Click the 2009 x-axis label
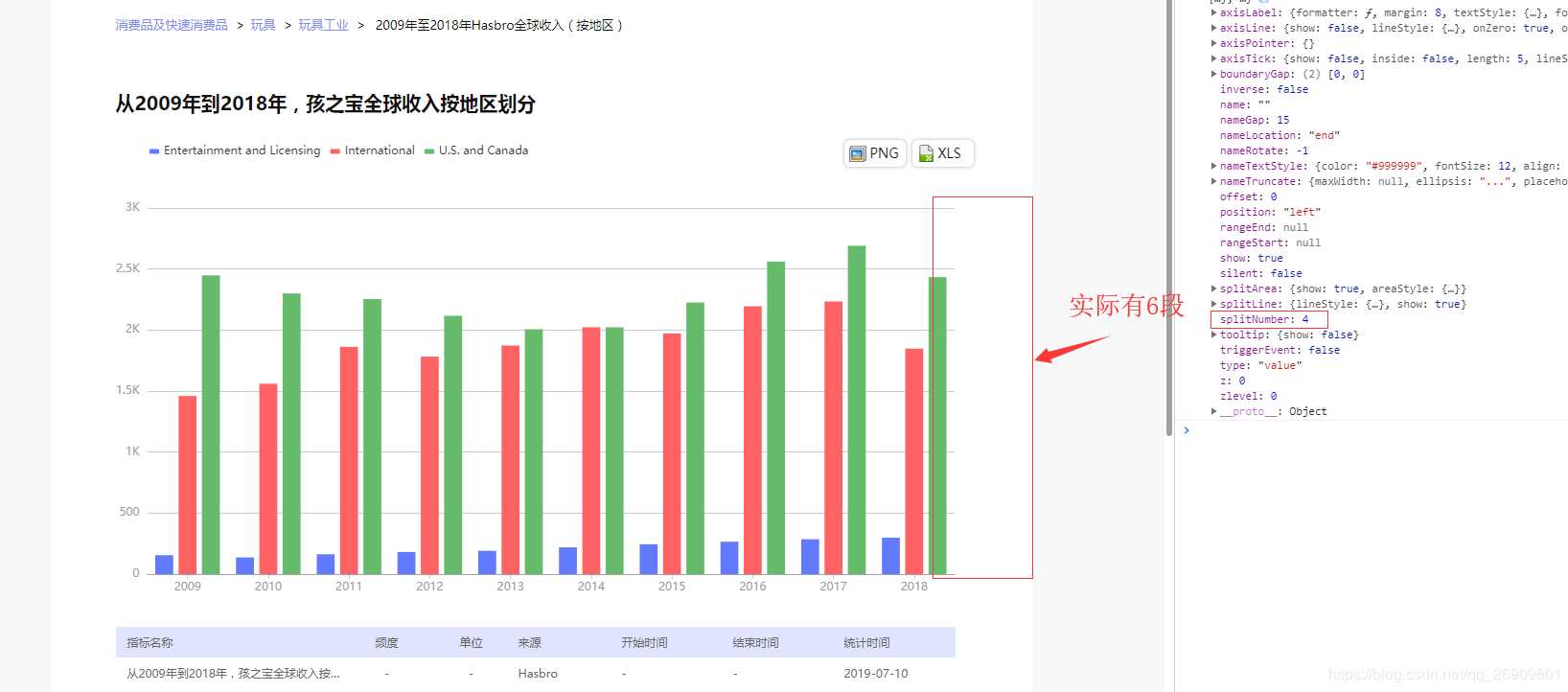 pyautogui.click(x=188, y=587)
